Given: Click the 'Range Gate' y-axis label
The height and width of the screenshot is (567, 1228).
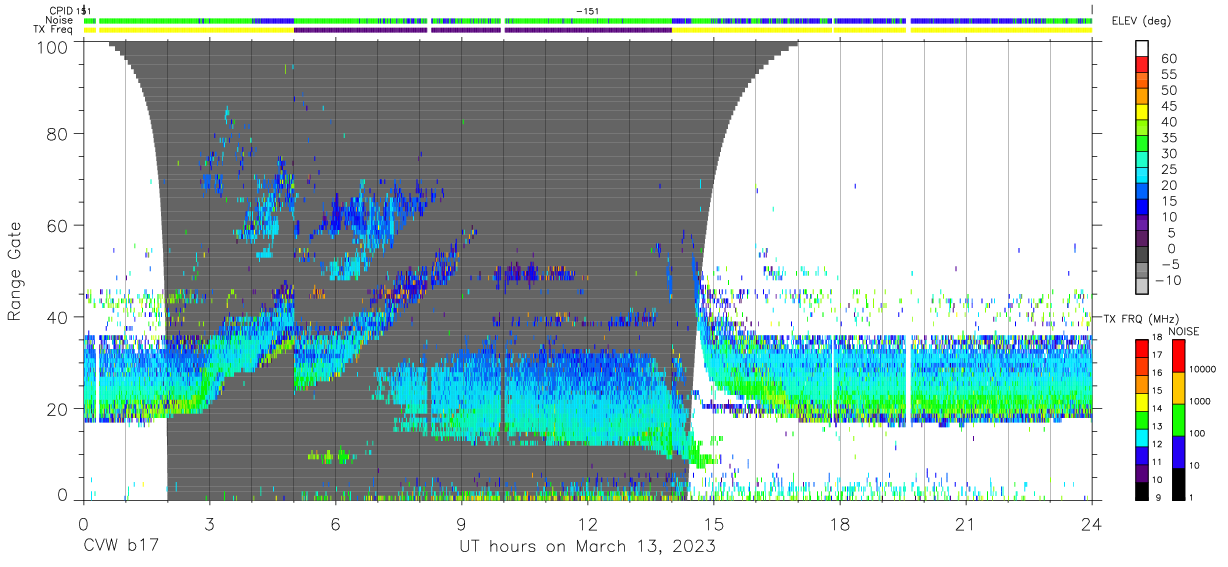Looking at the screenshot, I should tap(16, 272).
